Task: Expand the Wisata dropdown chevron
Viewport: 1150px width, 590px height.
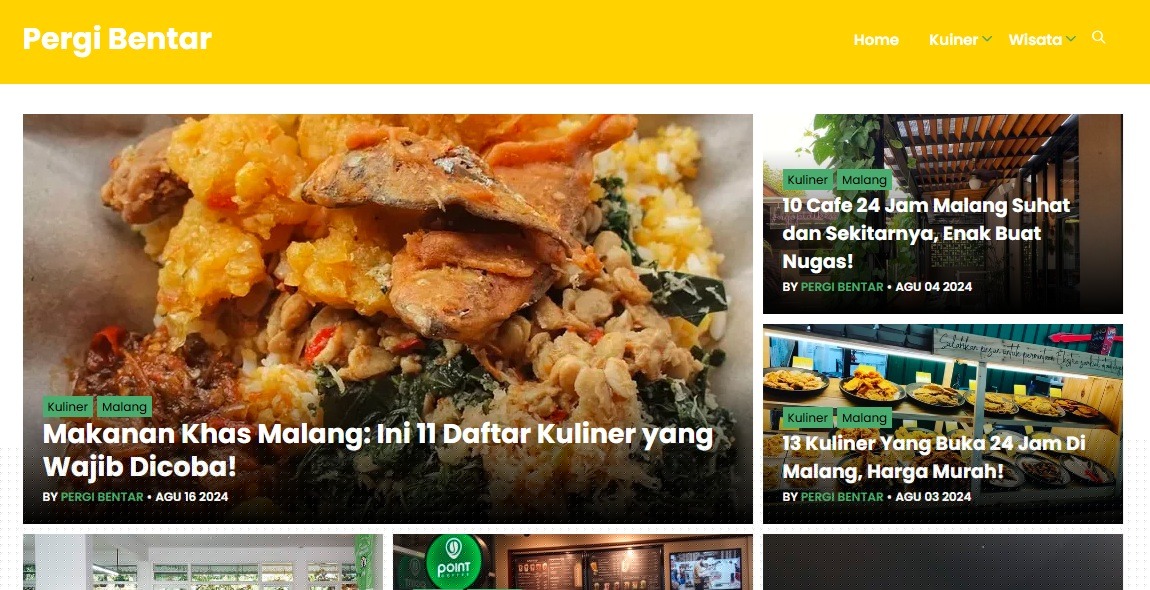Action: coord(1071,39)
